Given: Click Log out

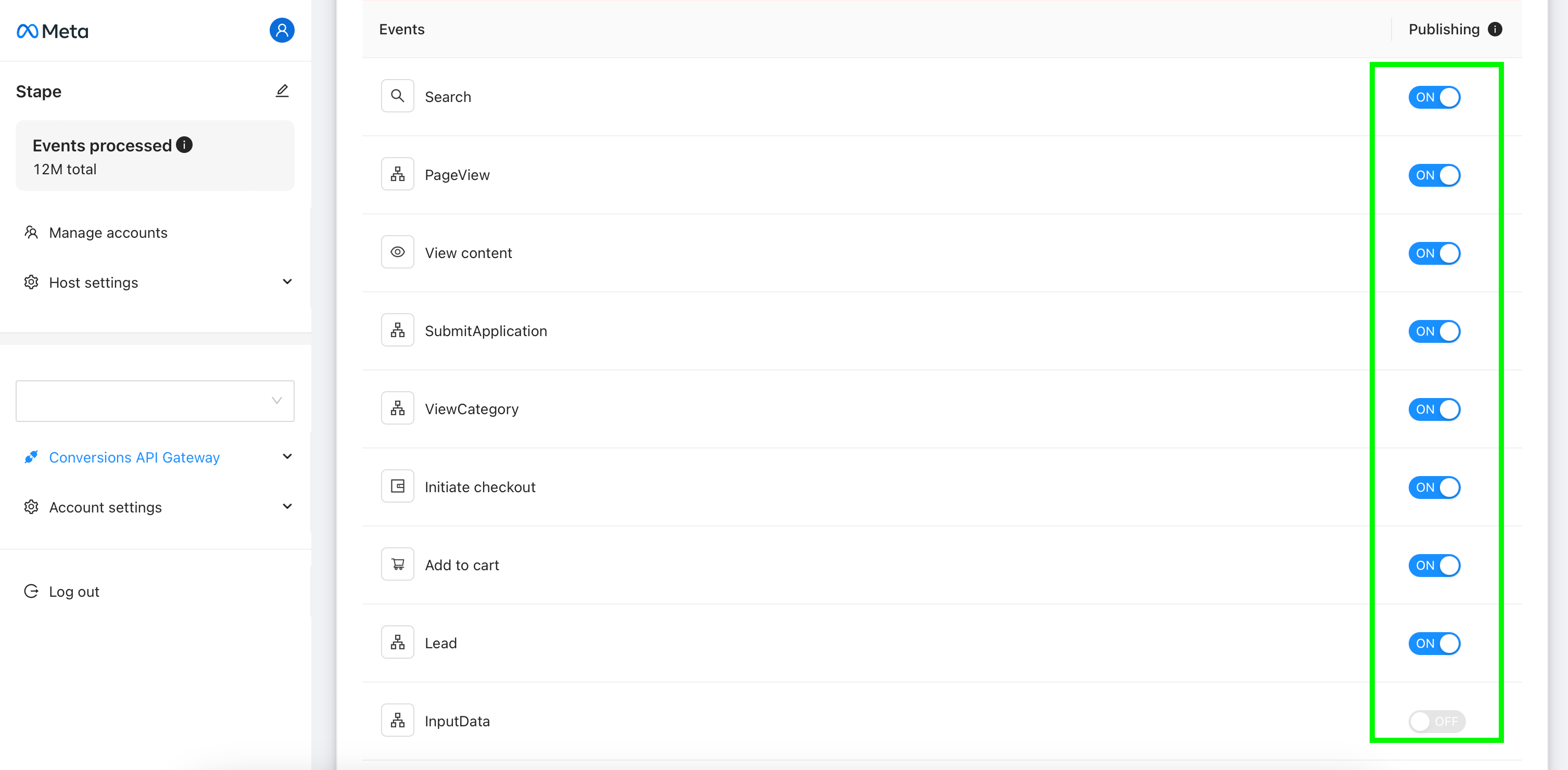Looking at the screenshot, I should [x=73, y=592].
